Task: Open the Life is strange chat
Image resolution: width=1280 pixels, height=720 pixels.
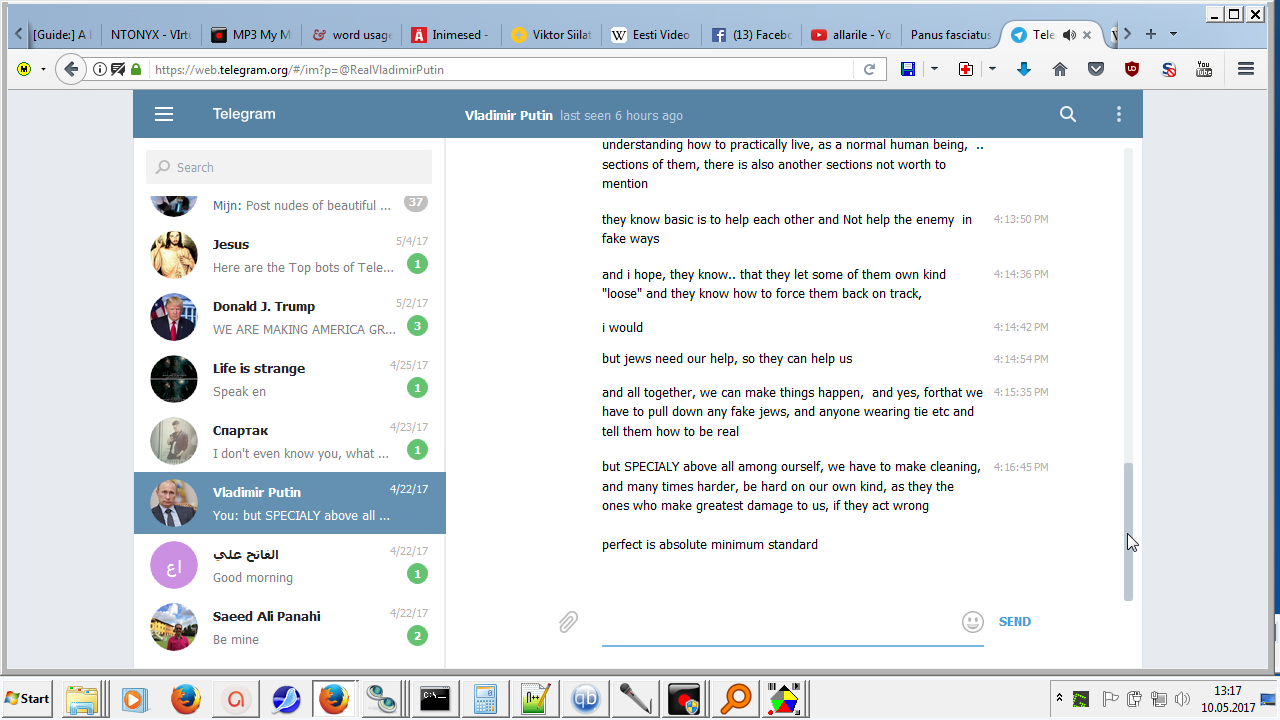Action: point(290,379)
